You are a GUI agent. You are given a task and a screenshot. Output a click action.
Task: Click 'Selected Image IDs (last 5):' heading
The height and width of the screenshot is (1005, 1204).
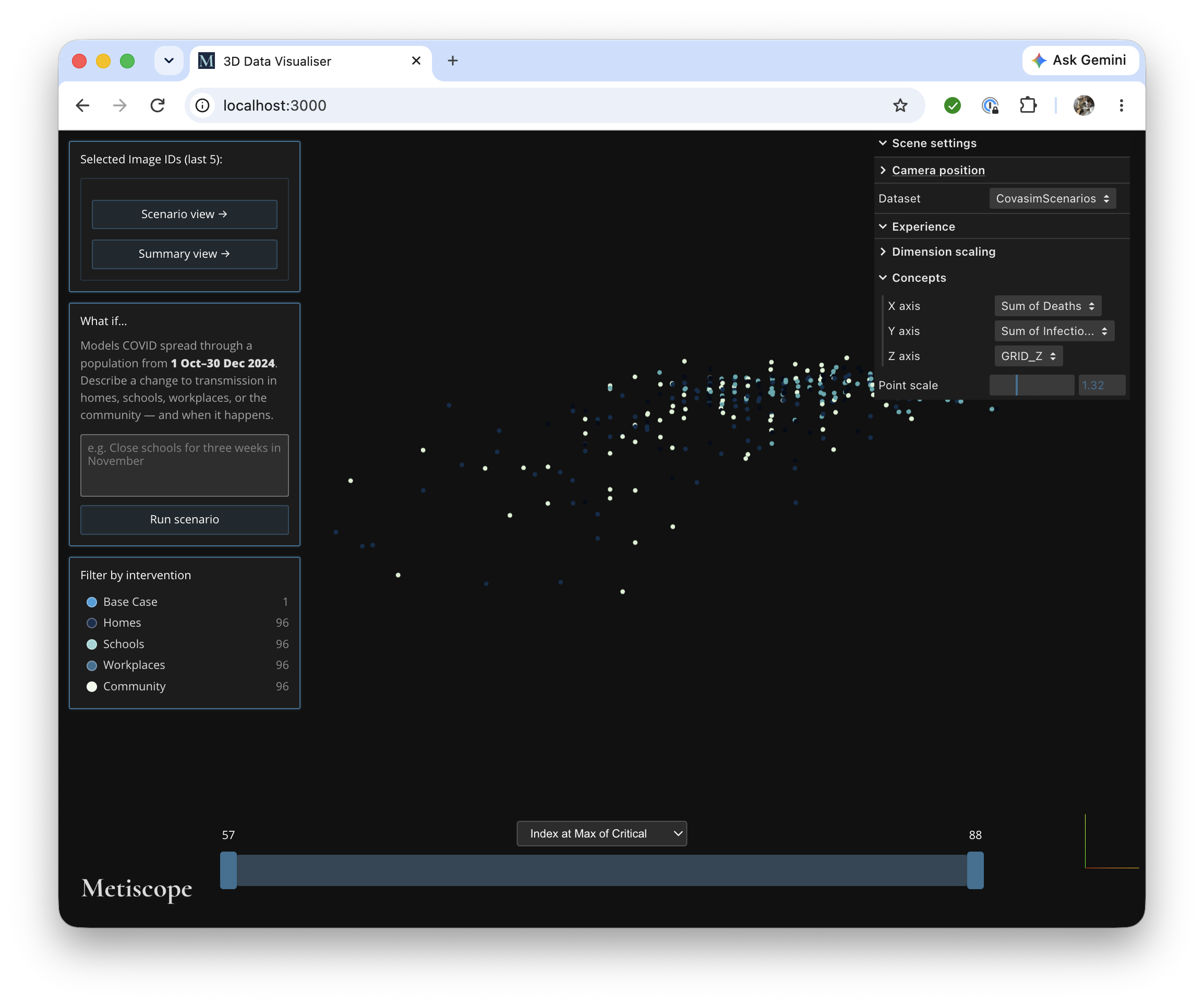(151, 160)
